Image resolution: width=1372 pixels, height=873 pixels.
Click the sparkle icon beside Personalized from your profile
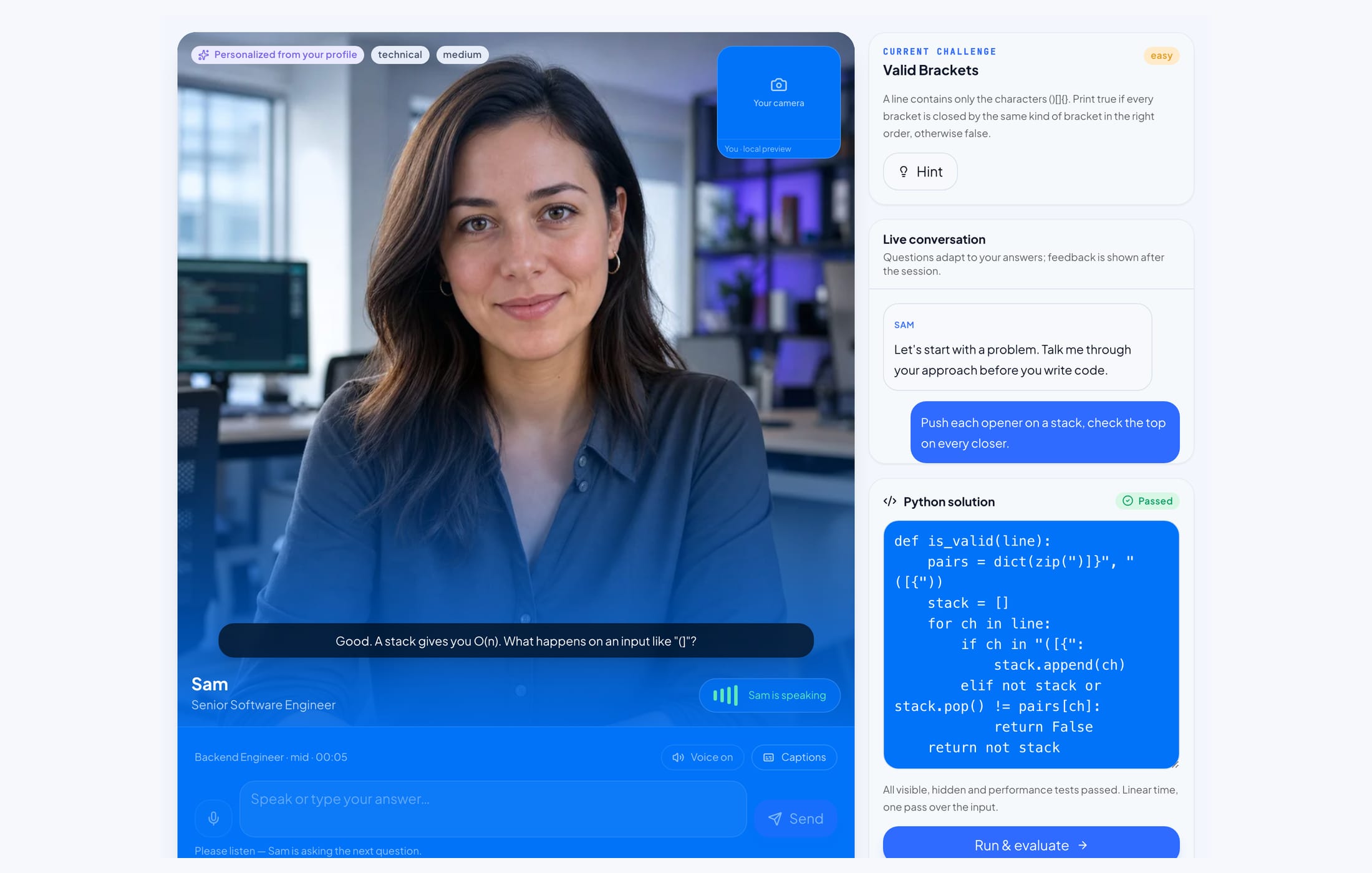(x=203, y=55)
